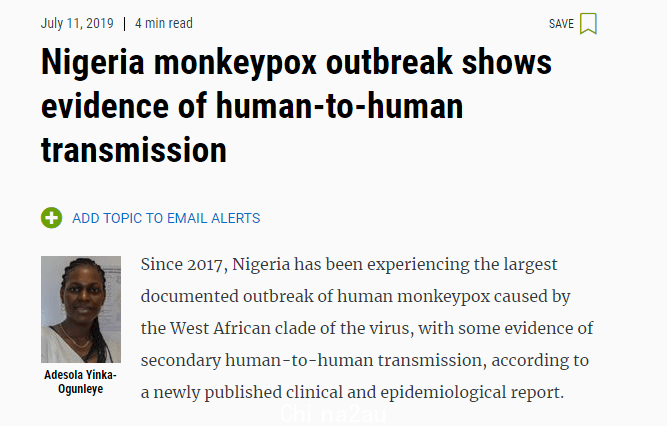Click the green plus circle icon
Screen dimensions: 667x426
51,218
